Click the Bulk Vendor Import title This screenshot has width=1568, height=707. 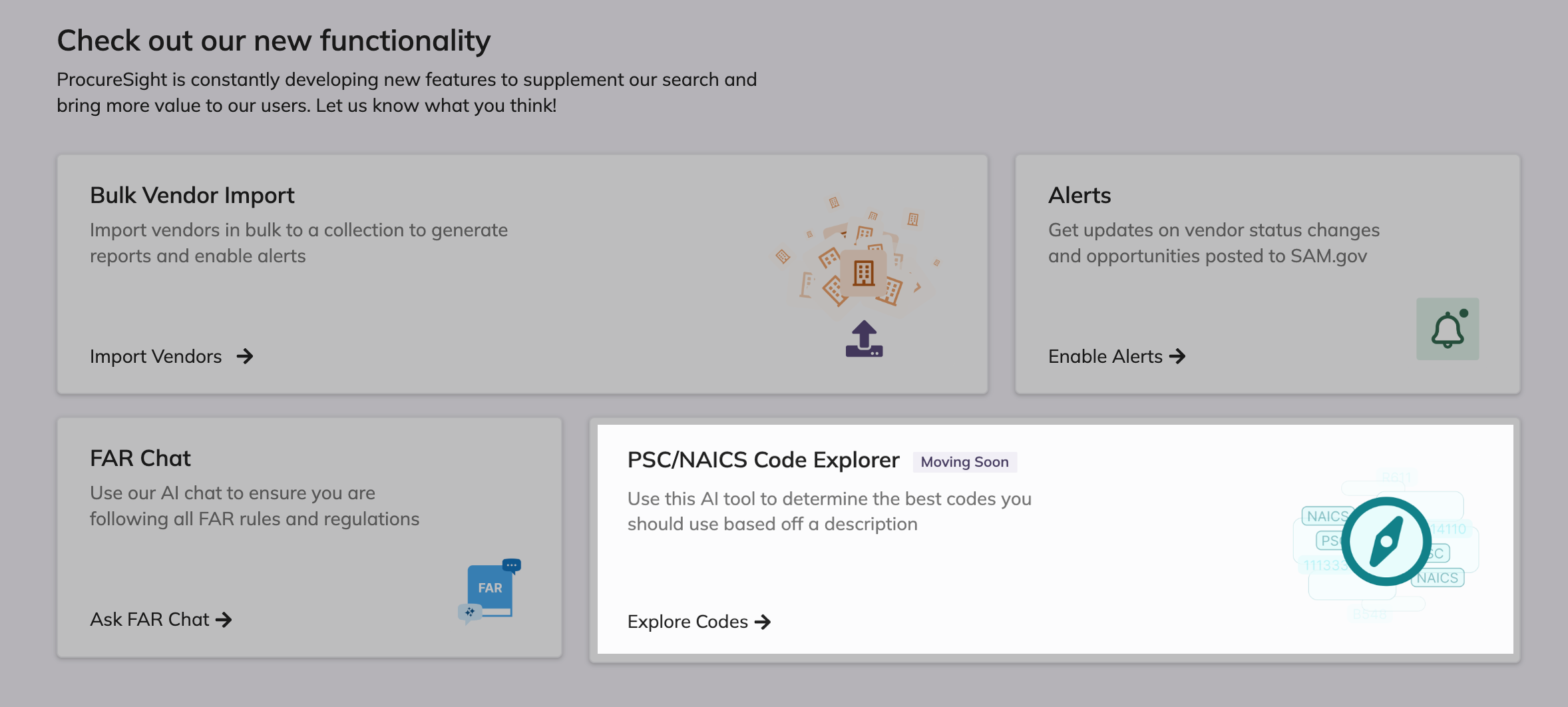(x=192, y=195)
